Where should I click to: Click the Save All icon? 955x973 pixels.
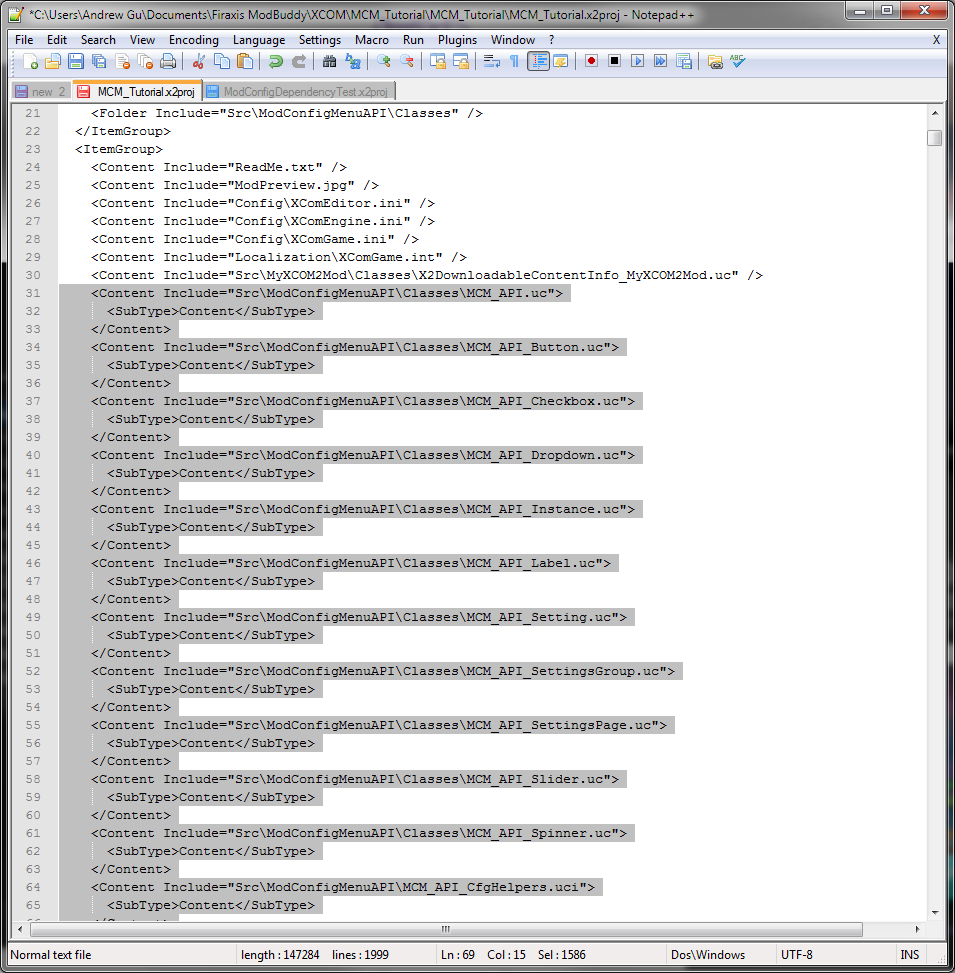point(99,61)
